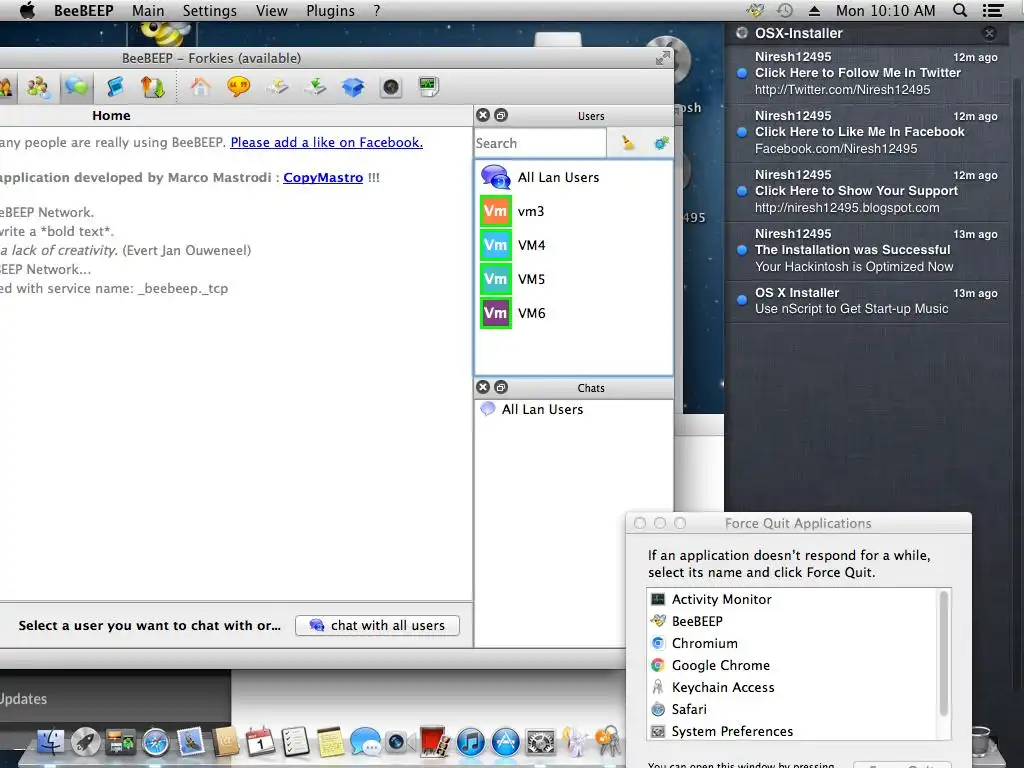
Task: Select All Lan Users in Users list
Action: [x=574, y=177]
